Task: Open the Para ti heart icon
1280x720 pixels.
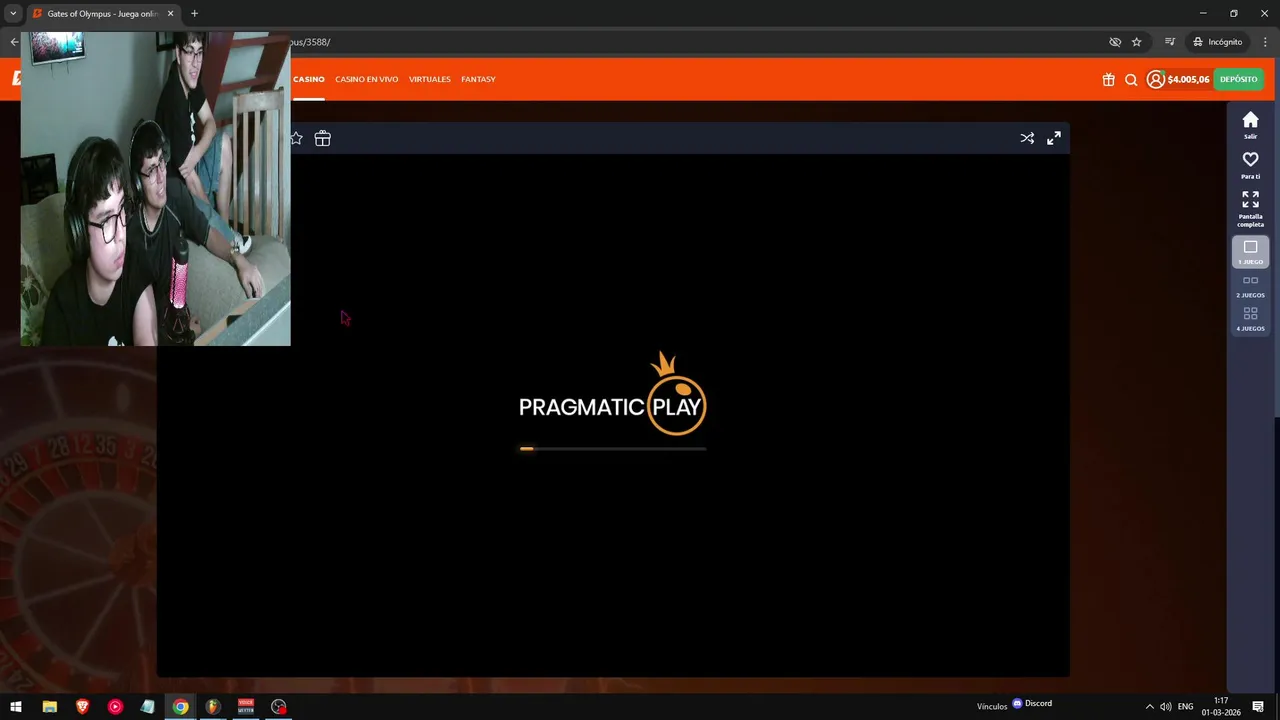Action: (1250, 165)
